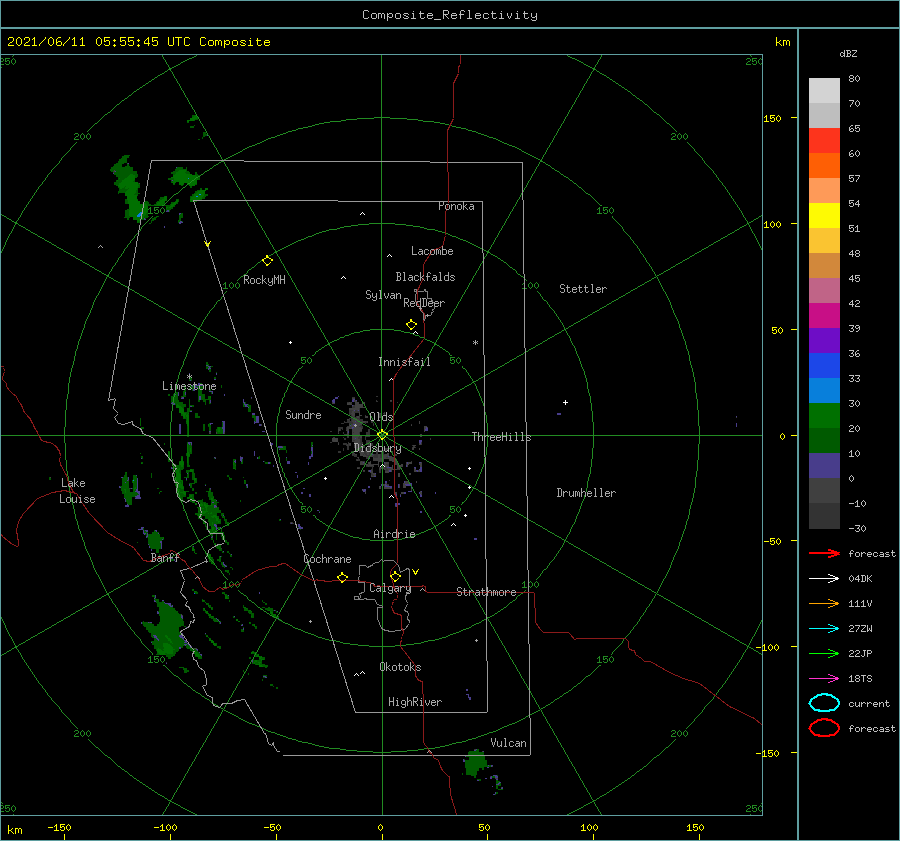Click the Limestone label
Screen dimensions: 900x841
[189, 386]
